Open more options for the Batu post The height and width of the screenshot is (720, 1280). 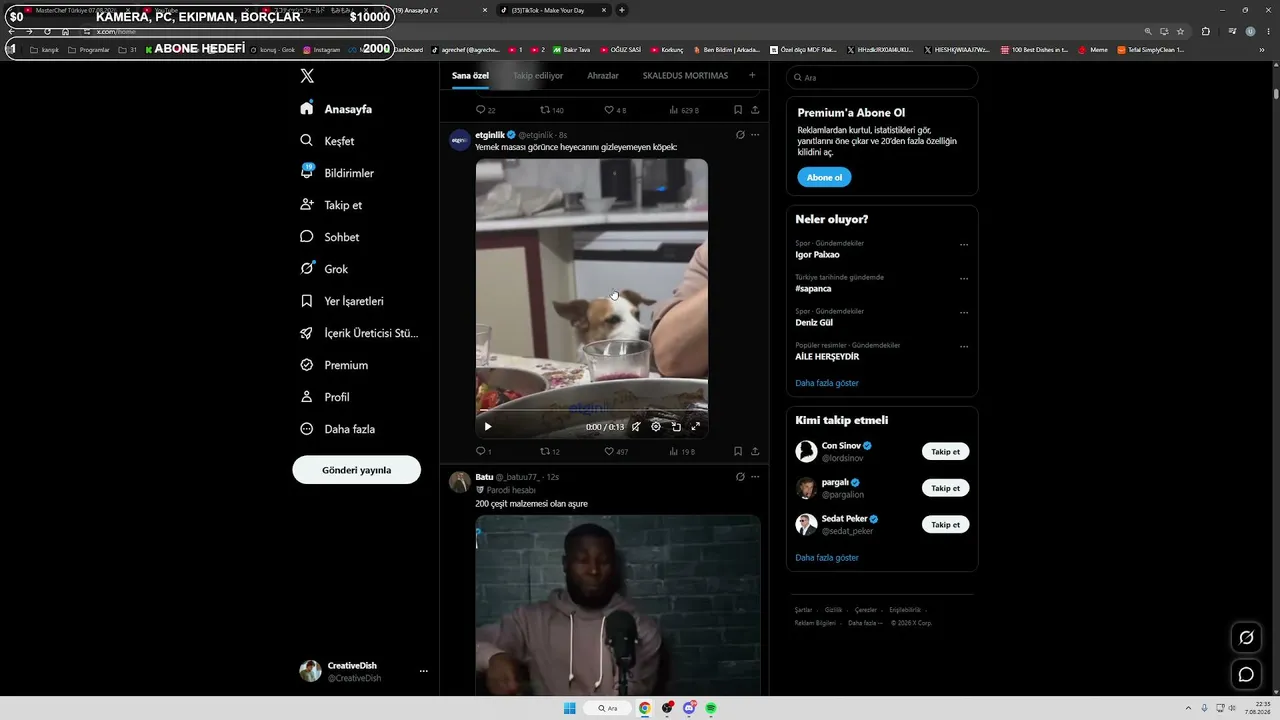(755, 477)
